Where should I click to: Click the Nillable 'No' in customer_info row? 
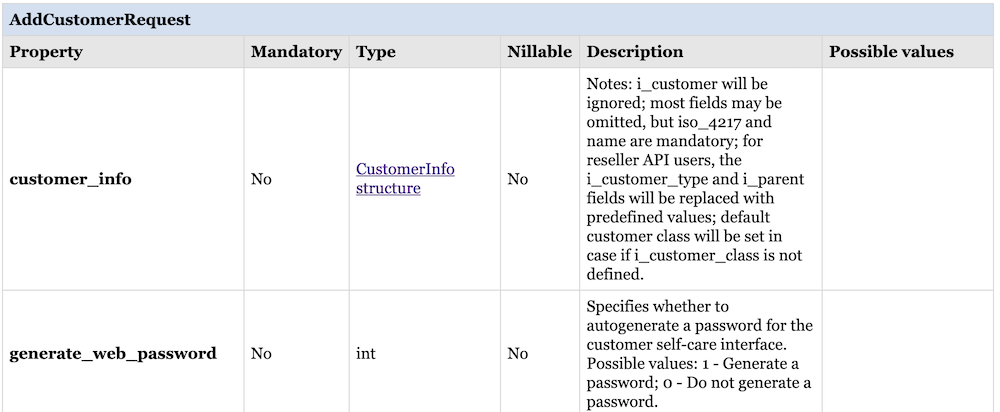(x=517, y=180)
